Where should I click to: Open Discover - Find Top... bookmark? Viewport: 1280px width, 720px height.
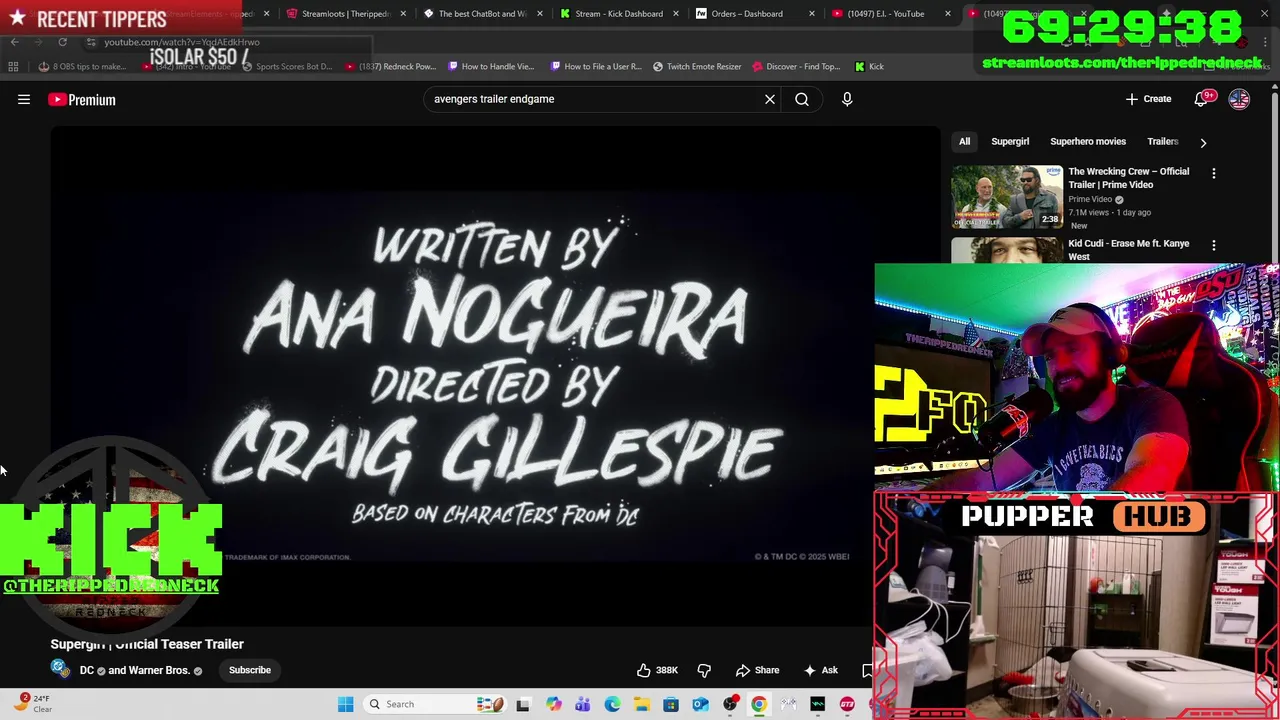point(796,66)
